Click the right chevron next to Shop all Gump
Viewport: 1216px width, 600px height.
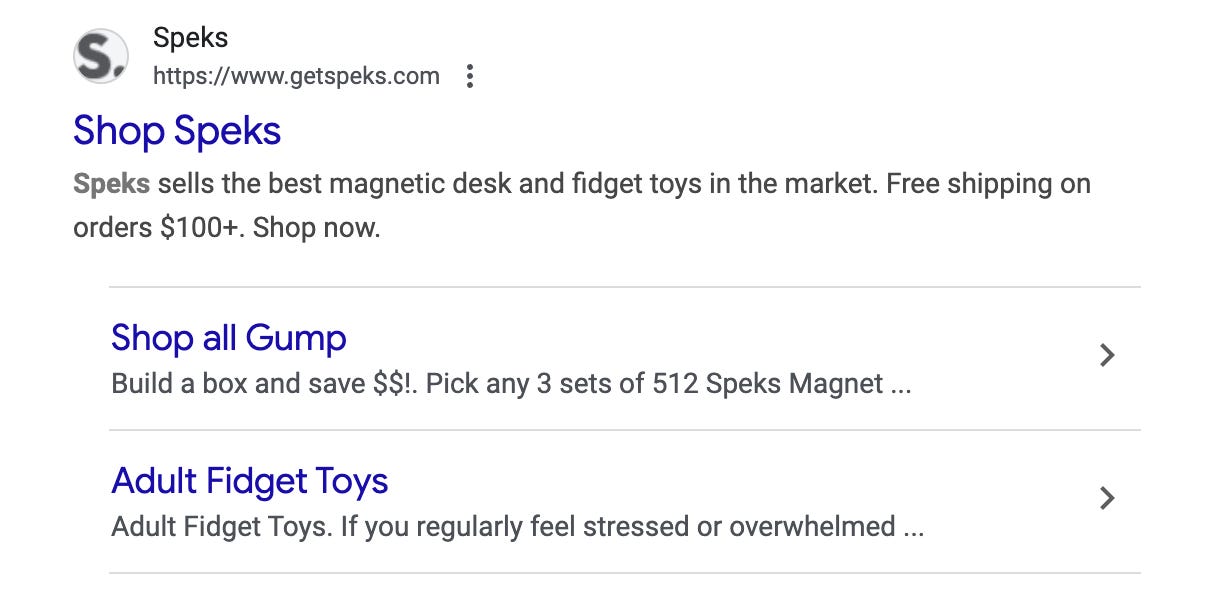click(x=1106, y=355)
